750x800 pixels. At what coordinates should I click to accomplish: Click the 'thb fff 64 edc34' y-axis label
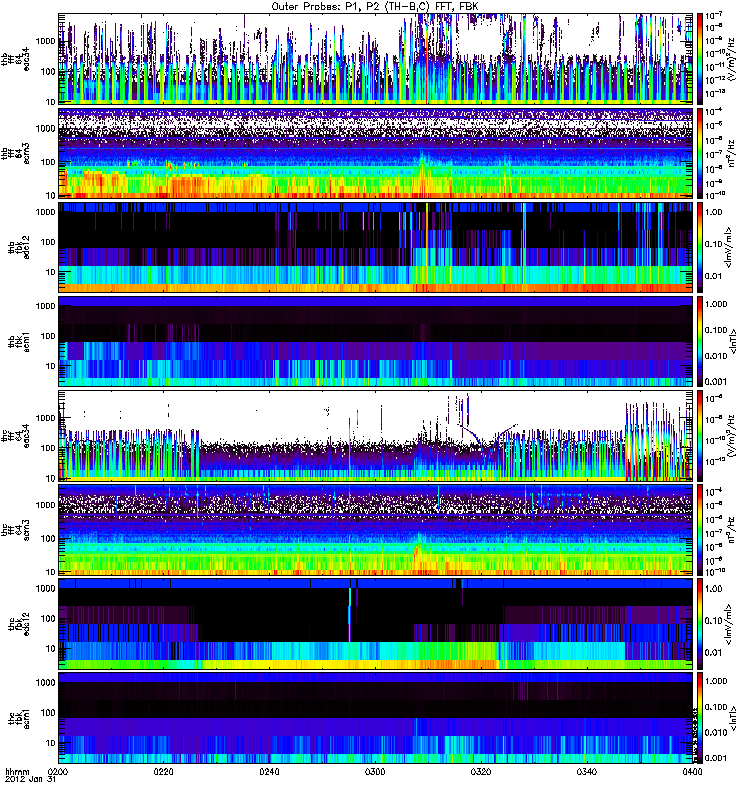click(15, 59)
